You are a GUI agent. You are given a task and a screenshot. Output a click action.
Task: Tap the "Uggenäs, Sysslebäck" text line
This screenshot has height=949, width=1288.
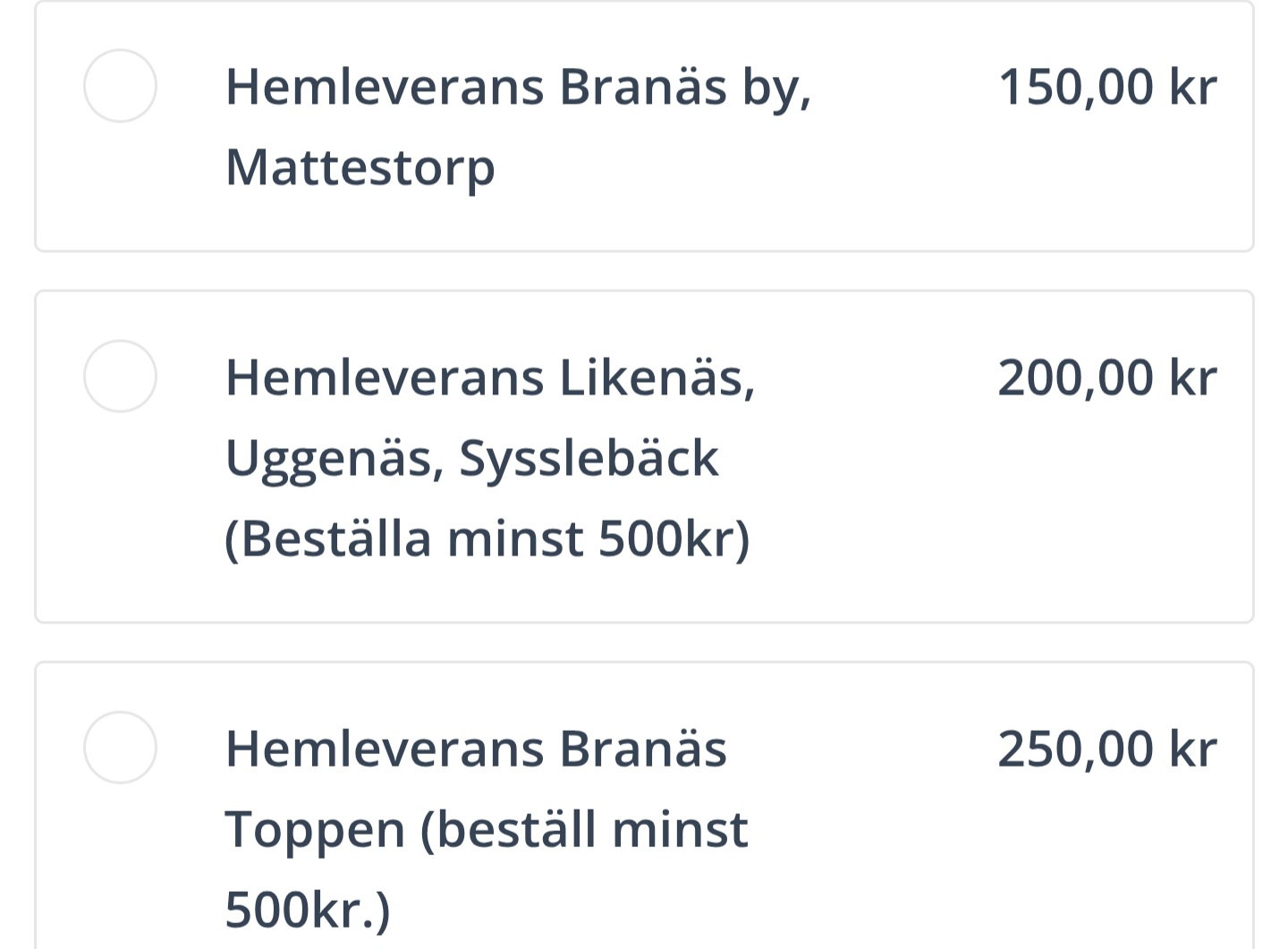click(x=471, y=458)
